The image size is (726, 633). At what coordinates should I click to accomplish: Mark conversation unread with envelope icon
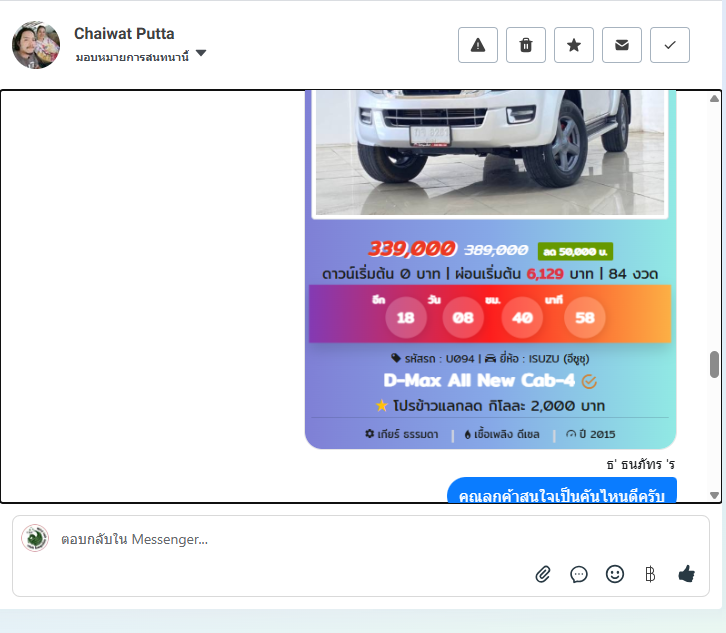pos(622,45)
